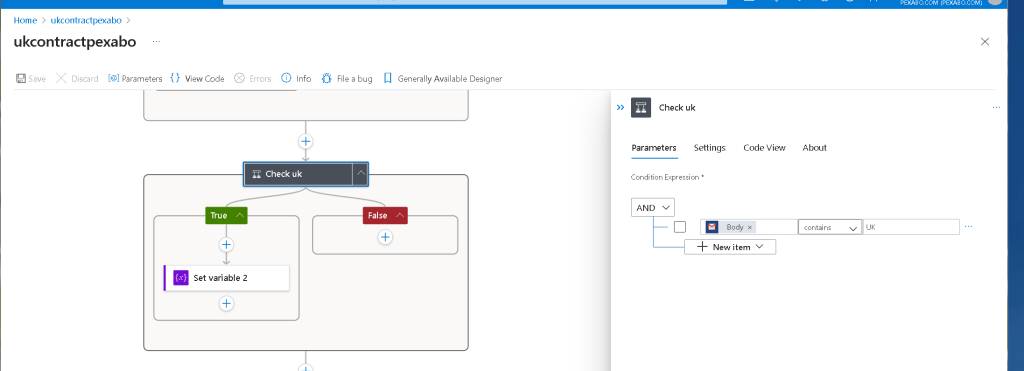Open the AND operator dropdown
This screenshot has height=371, width=1024.
tap(653, 208)
